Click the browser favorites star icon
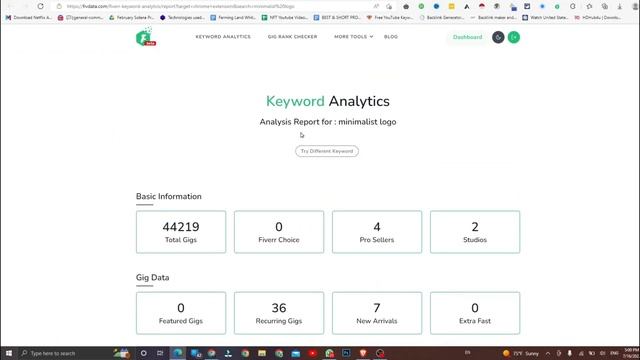Viewport: 640px width, 360px height. coord(589,6)
